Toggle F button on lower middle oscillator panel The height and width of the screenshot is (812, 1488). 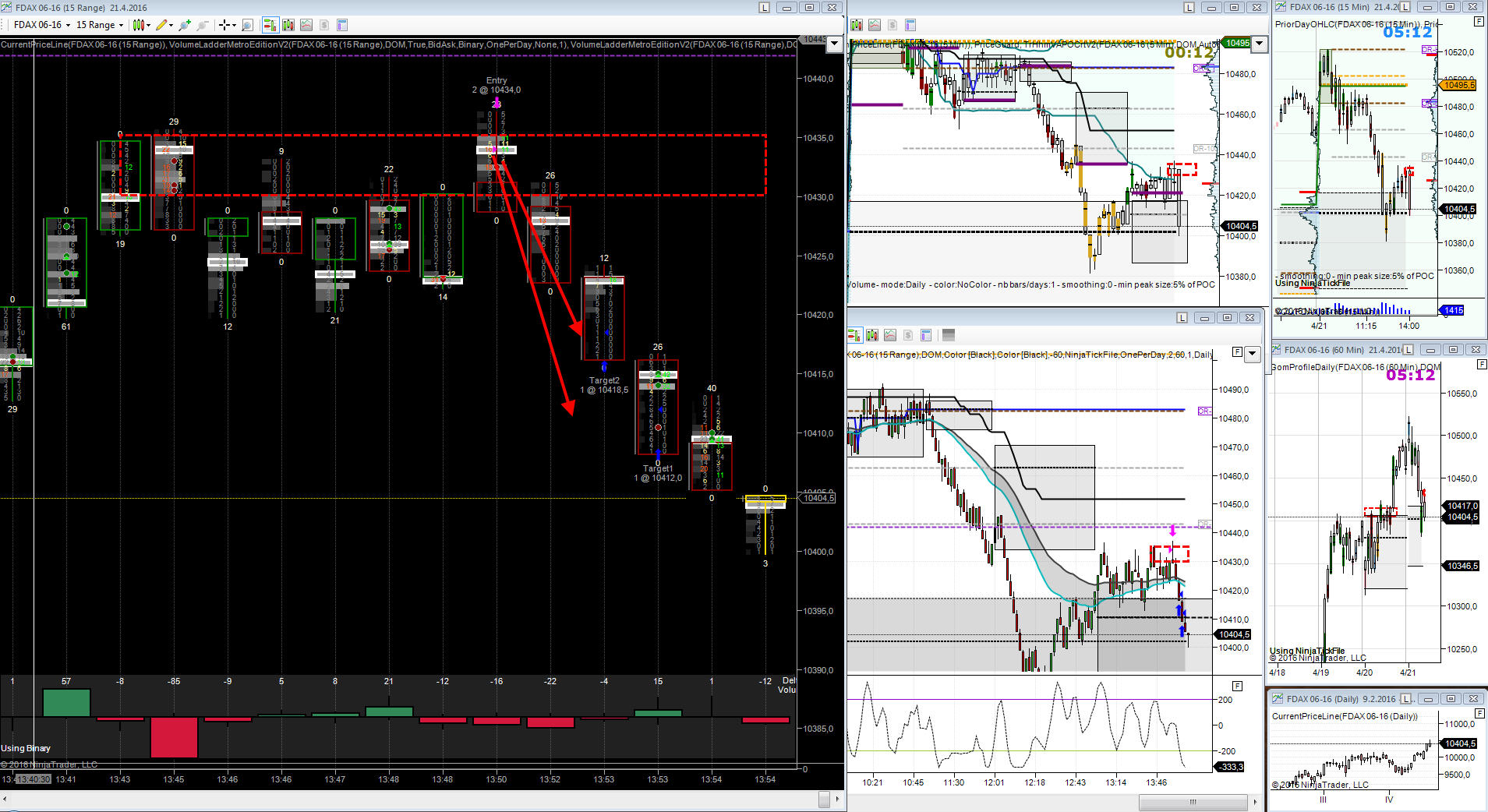1237,686
